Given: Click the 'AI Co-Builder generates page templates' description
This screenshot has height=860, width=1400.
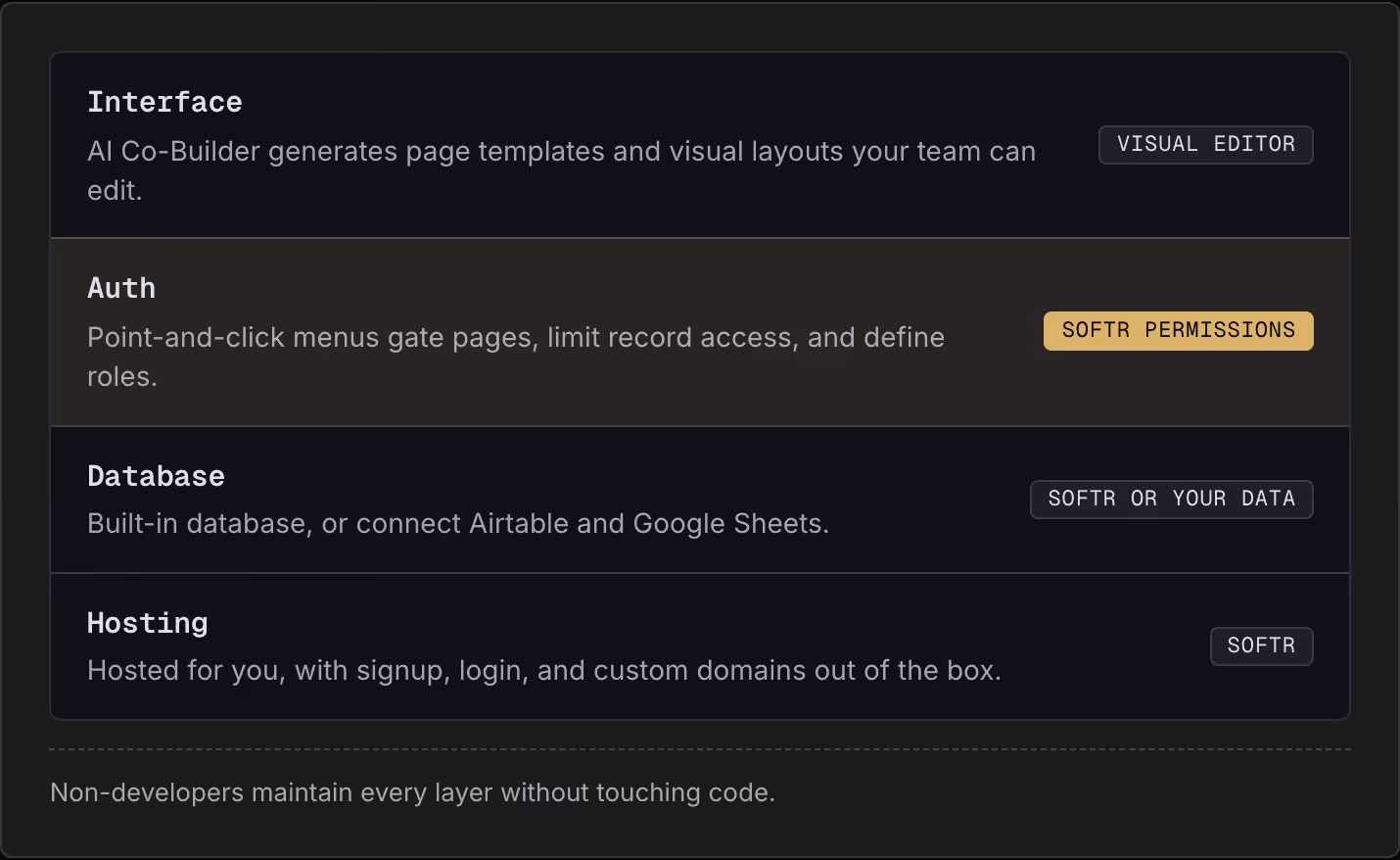Looking at the screenshot, I should point(561,170).
